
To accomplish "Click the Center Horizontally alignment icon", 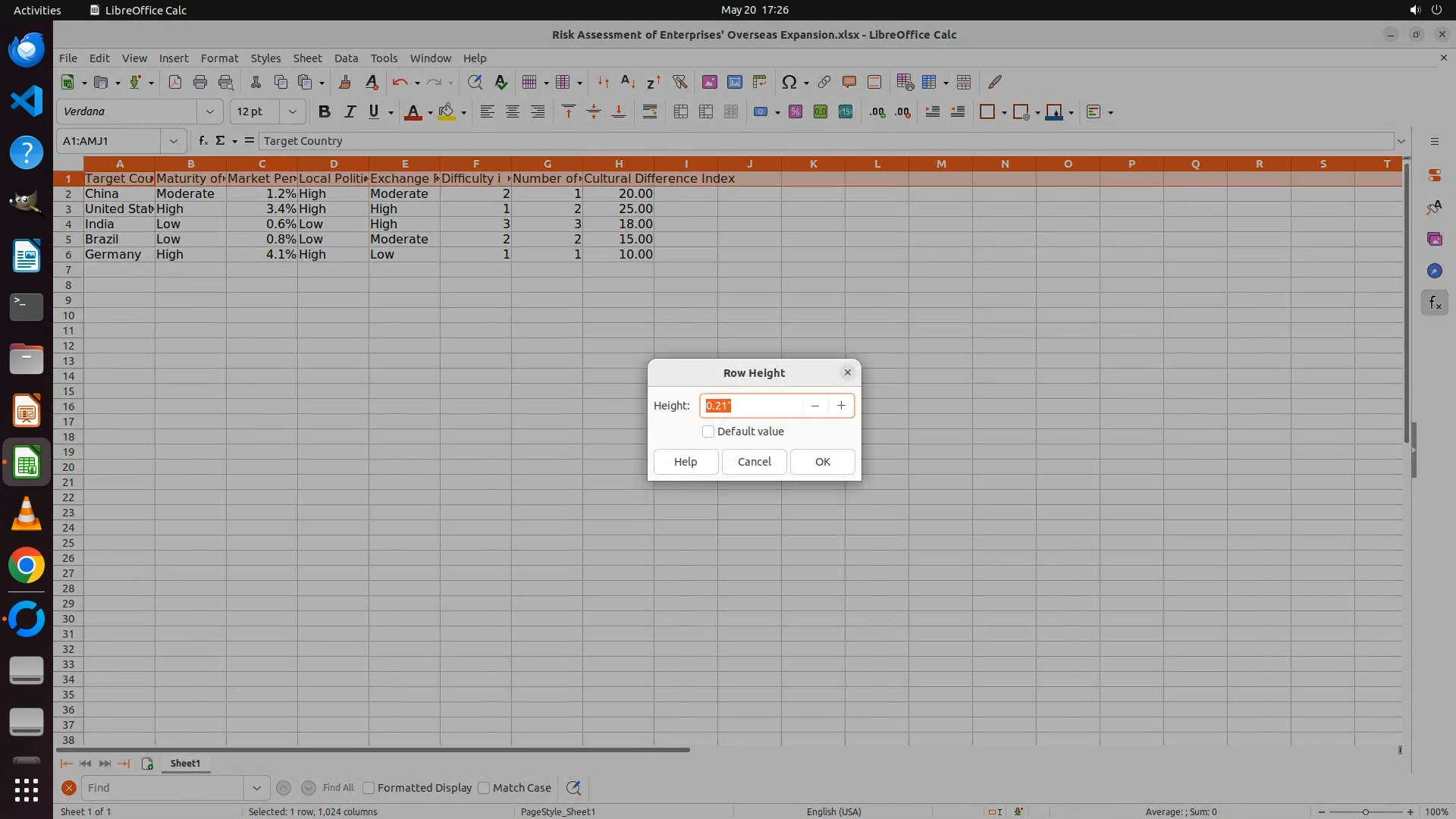I will [x=513, y=112].
